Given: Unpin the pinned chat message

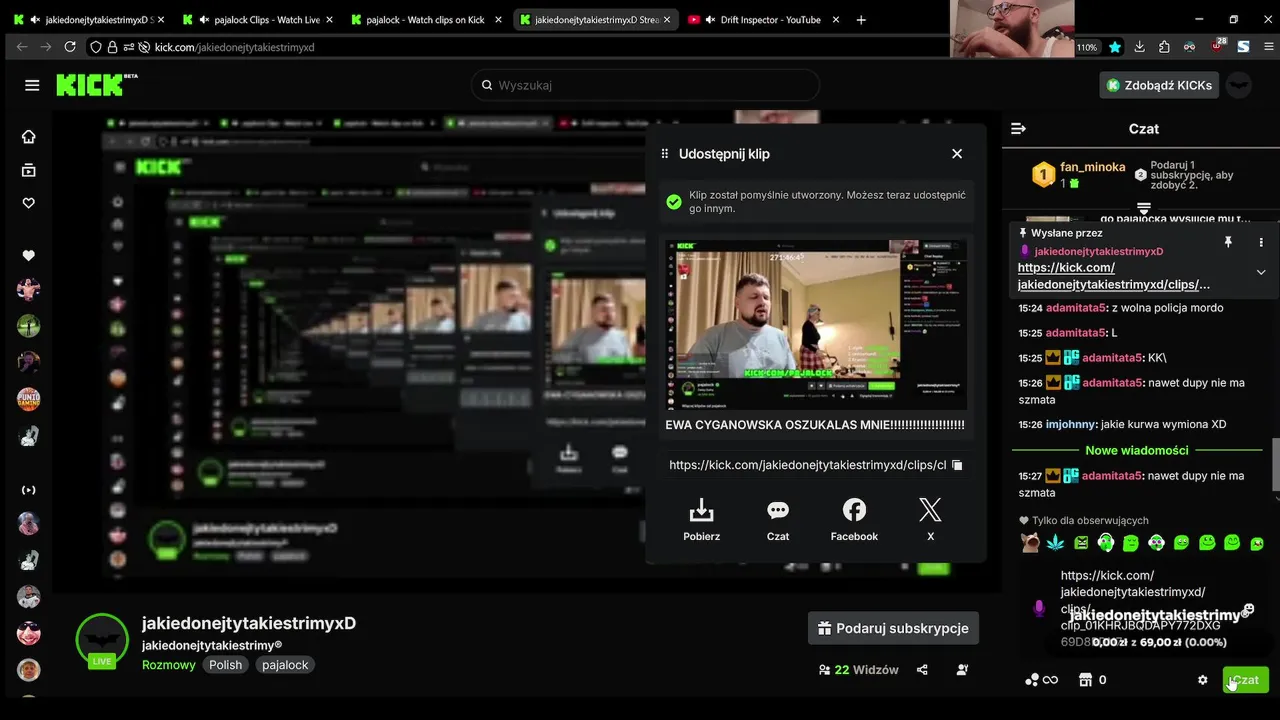Looking at the screenshot, I should click(1228, 242).
